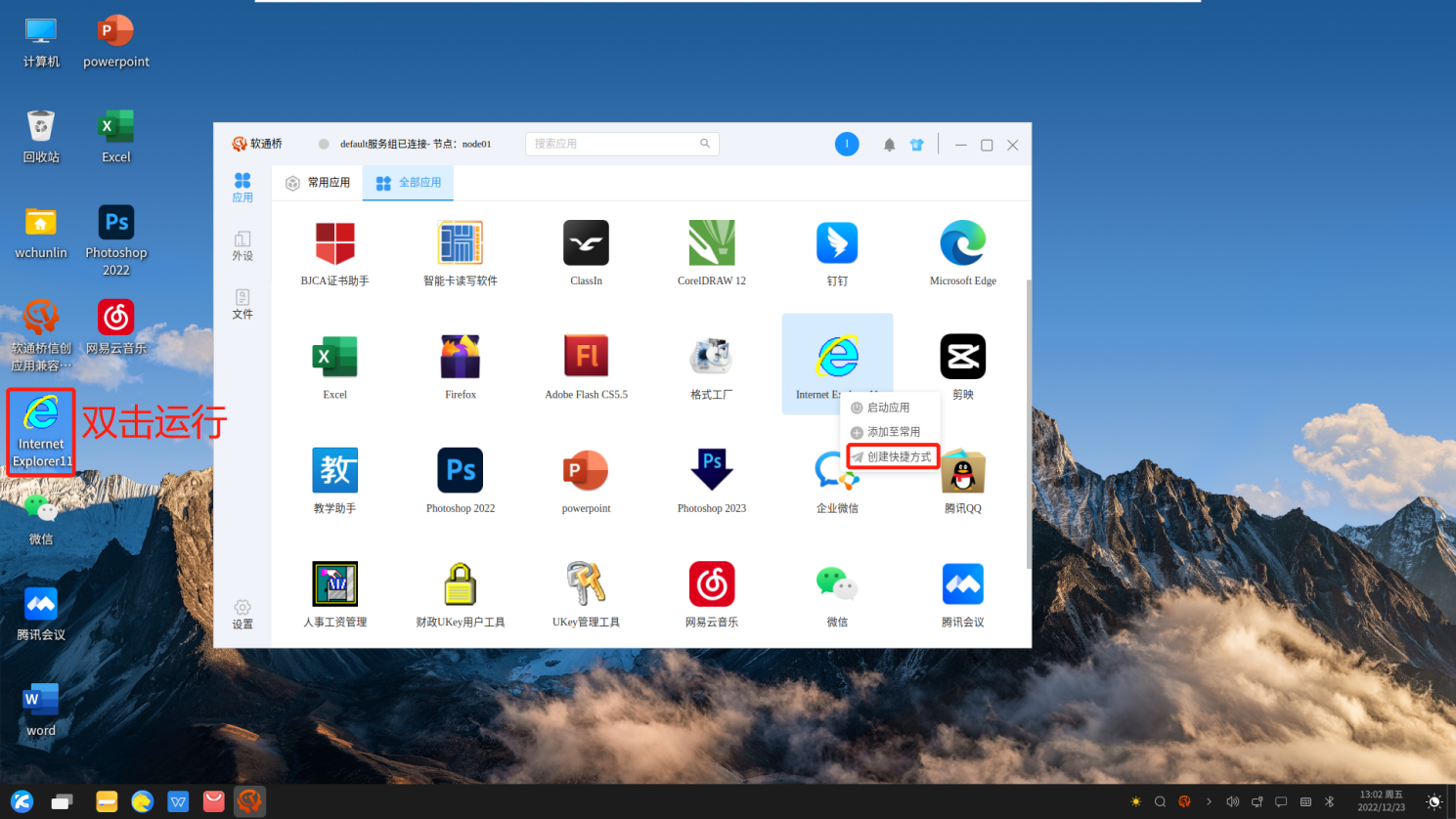Open the 外设 sidebar section
This screenshot has height=819, width=1456.
coord(243,245)
